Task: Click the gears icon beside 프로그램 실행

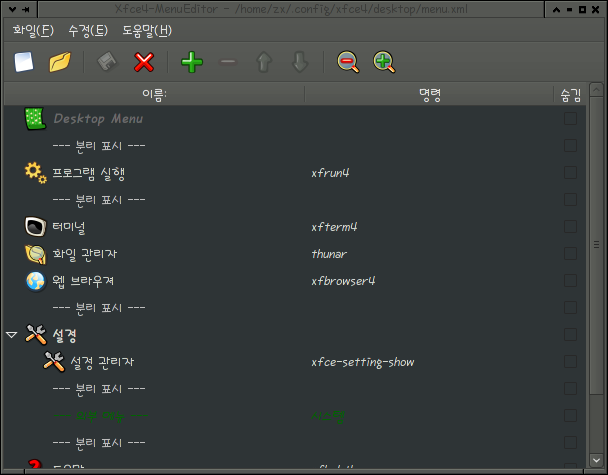Action: click(36, 173)
